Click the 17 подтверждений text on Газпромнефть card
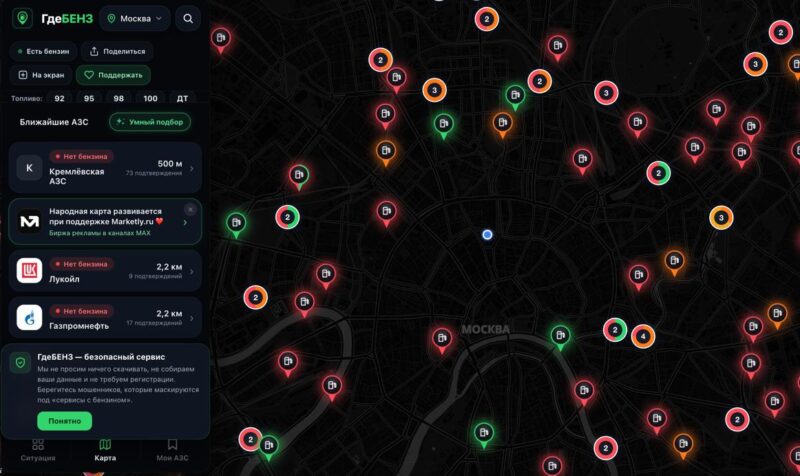 click(154, 323)
